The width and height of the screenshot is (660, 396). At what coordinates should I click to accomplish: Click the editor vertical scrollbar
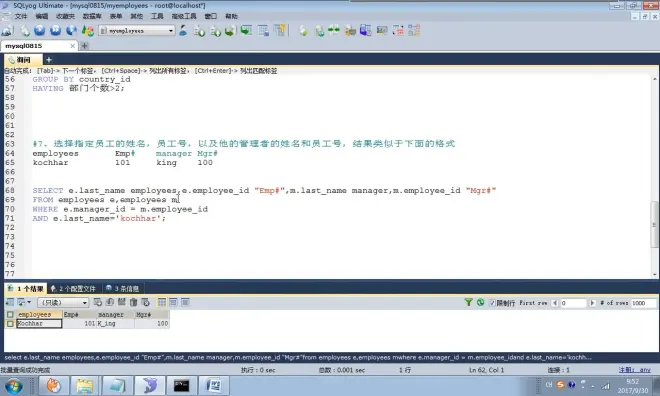pyautogui.click(x=655, y=176)
